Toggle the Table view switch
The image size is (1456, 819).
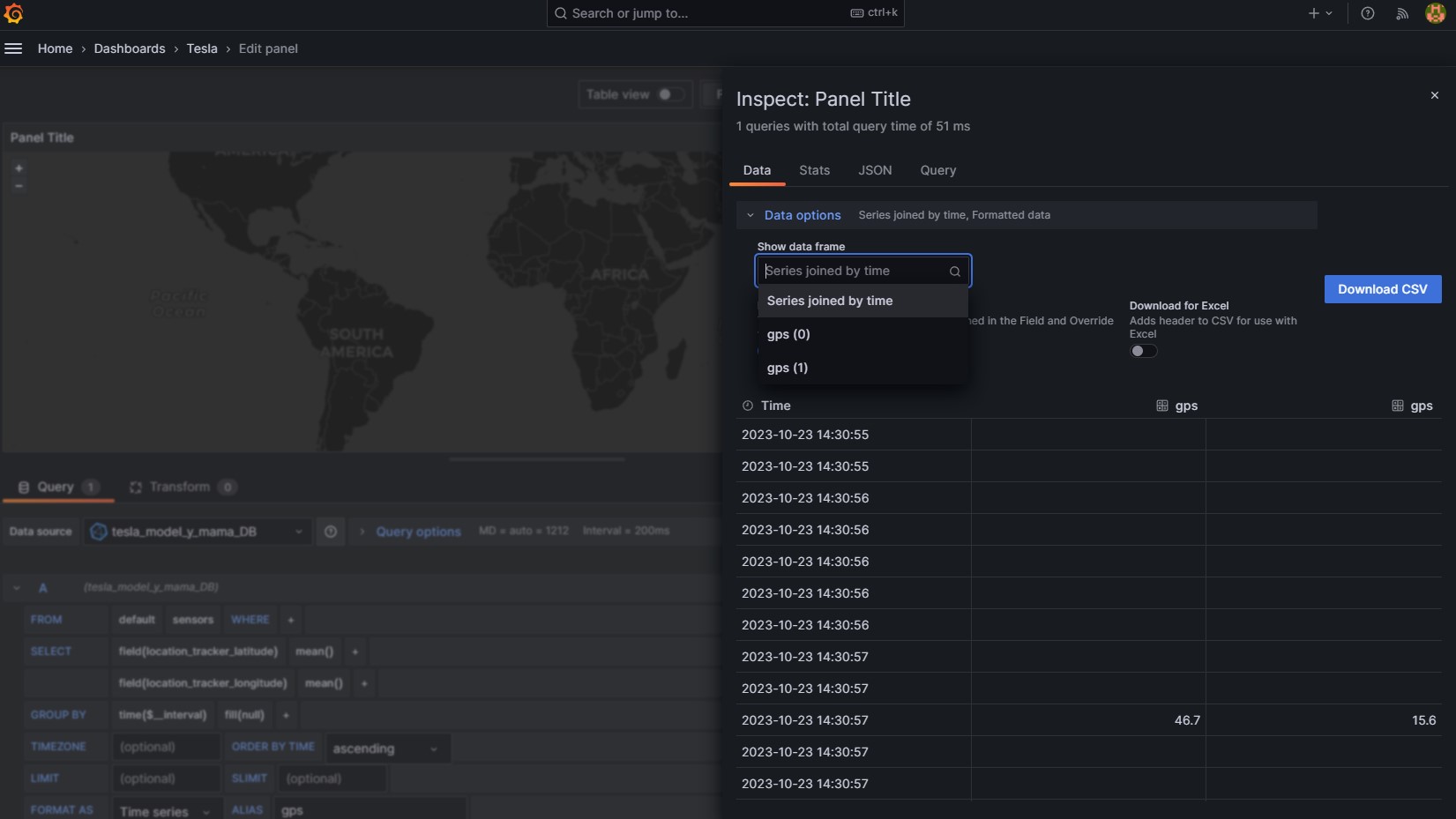(671, 94)
